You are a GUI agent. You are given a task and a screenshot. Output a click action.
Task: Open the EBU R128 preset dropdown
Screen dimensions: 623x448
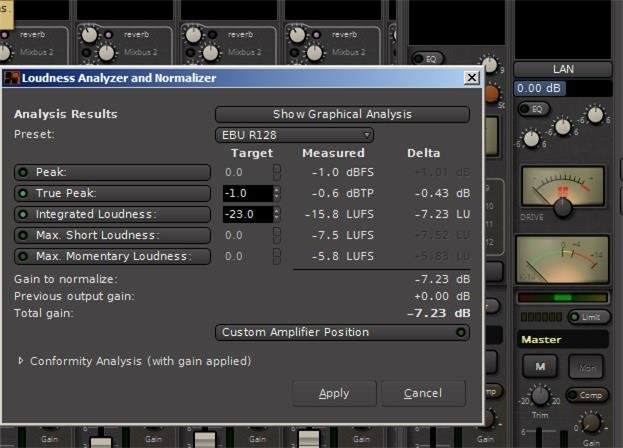[294, 135]
